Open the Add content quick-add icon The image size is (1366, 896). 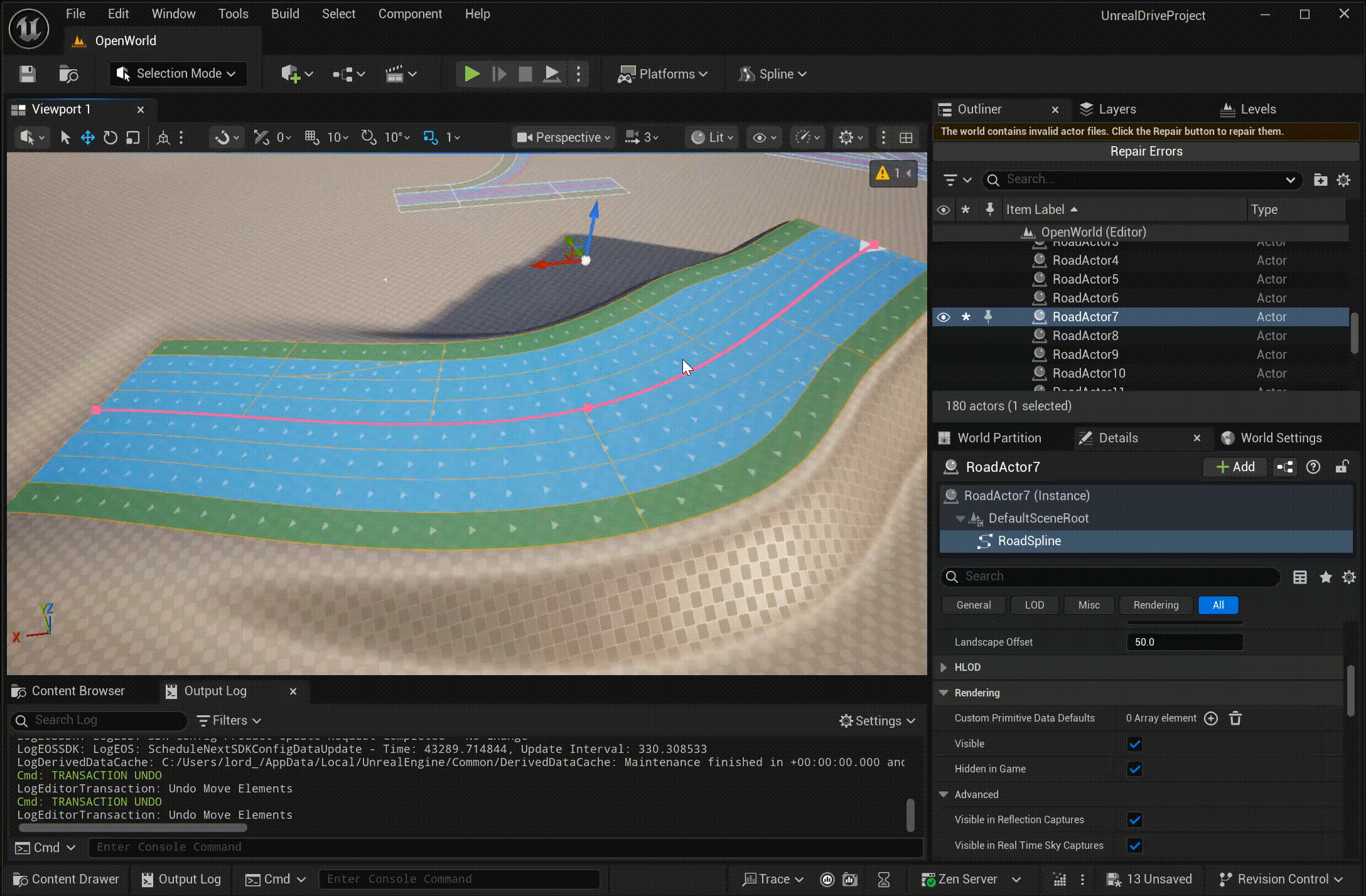coord(296,74)
